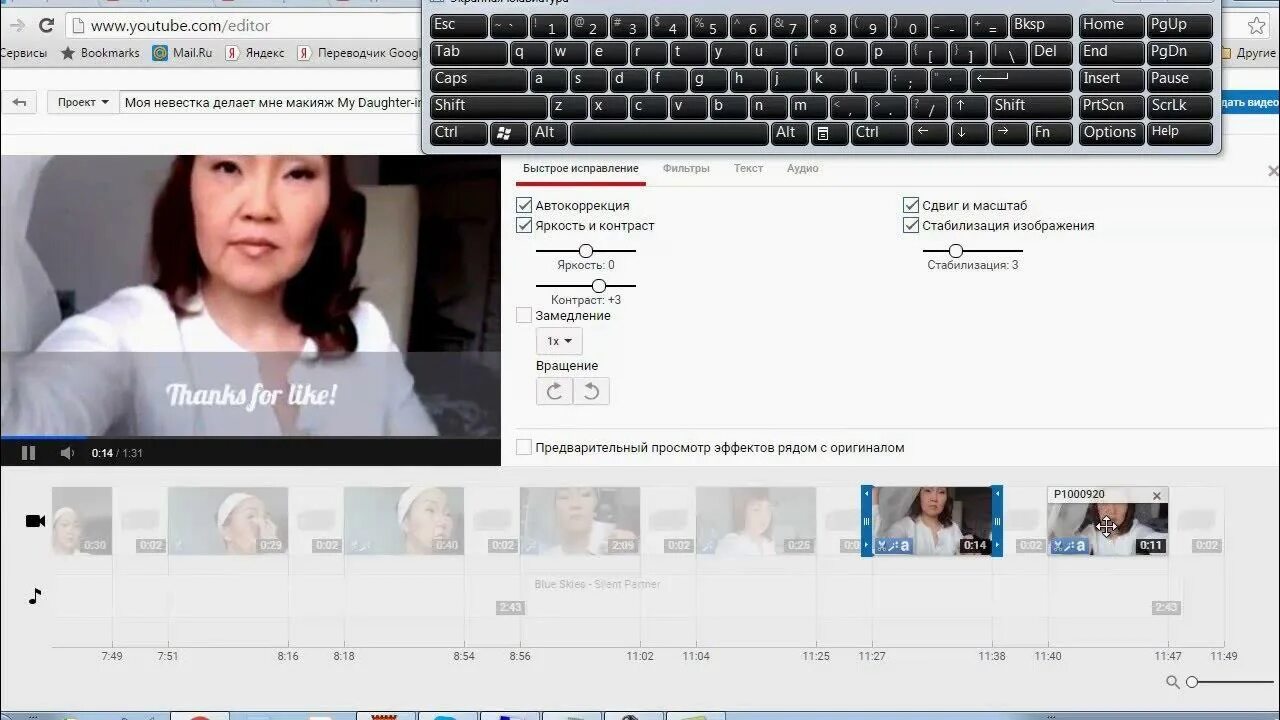Click the context menu key on on-screen keyboard
This screenshot has height=720, width=1280.
pos(822,132)
